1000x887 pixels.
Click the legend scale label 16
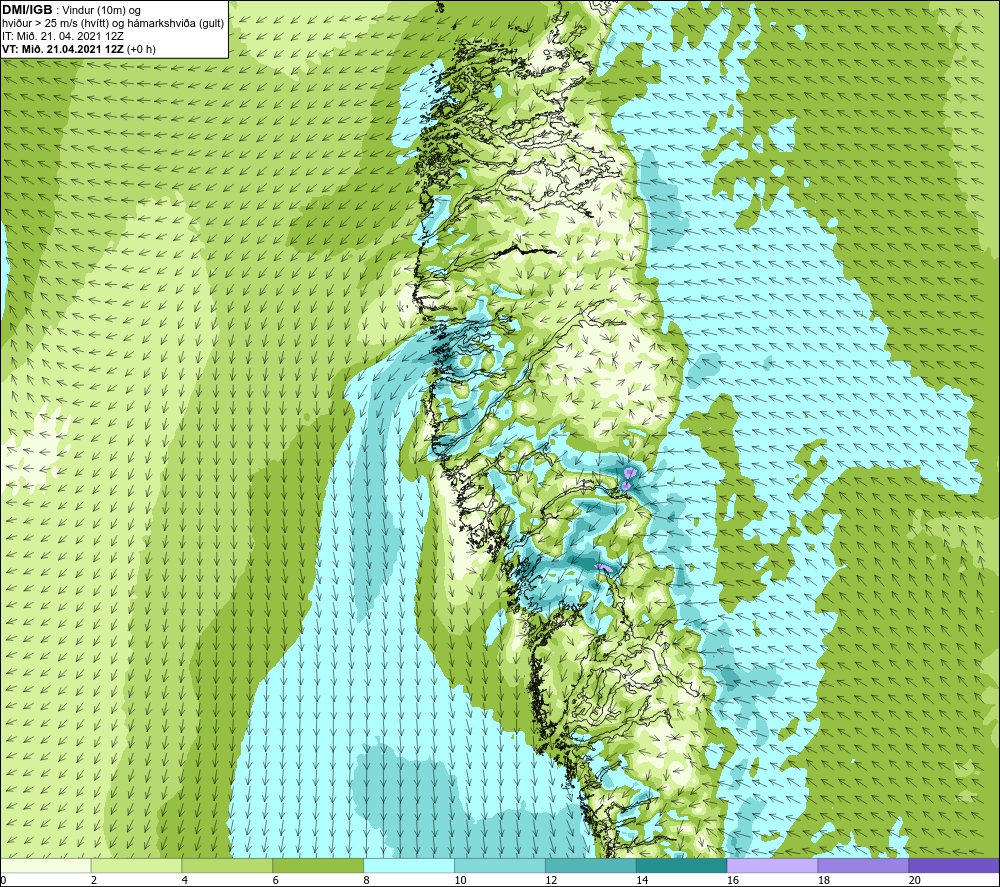point(733,881)
